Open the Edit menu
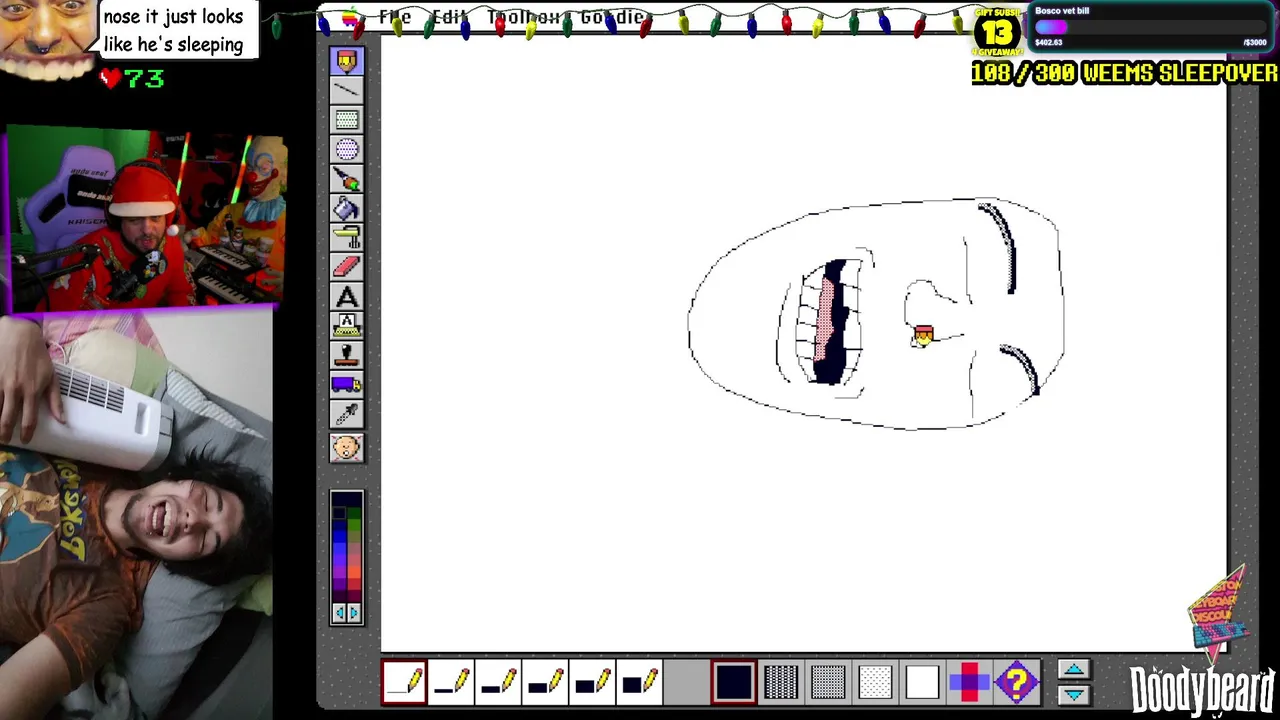Viewport: 1280px width, 720px height. pos(450,18)
